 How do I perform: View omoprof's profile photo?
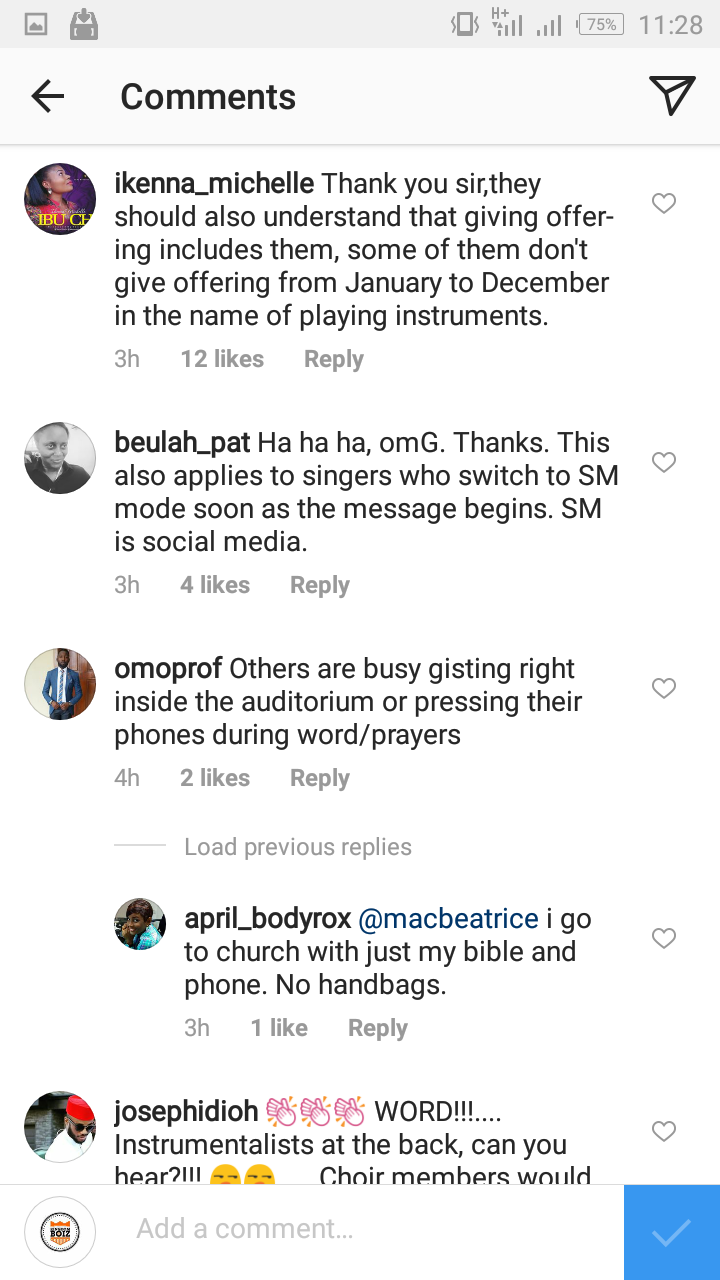tap(60, 684)
